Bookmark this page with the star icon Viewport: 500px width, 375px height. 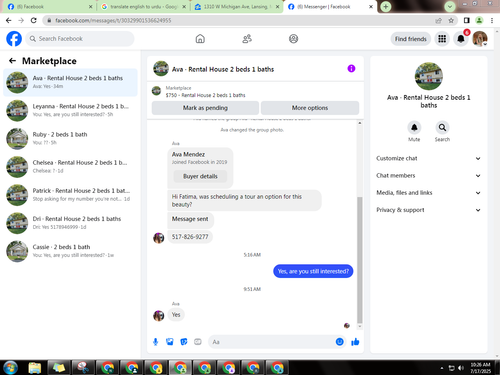(451, 20)
